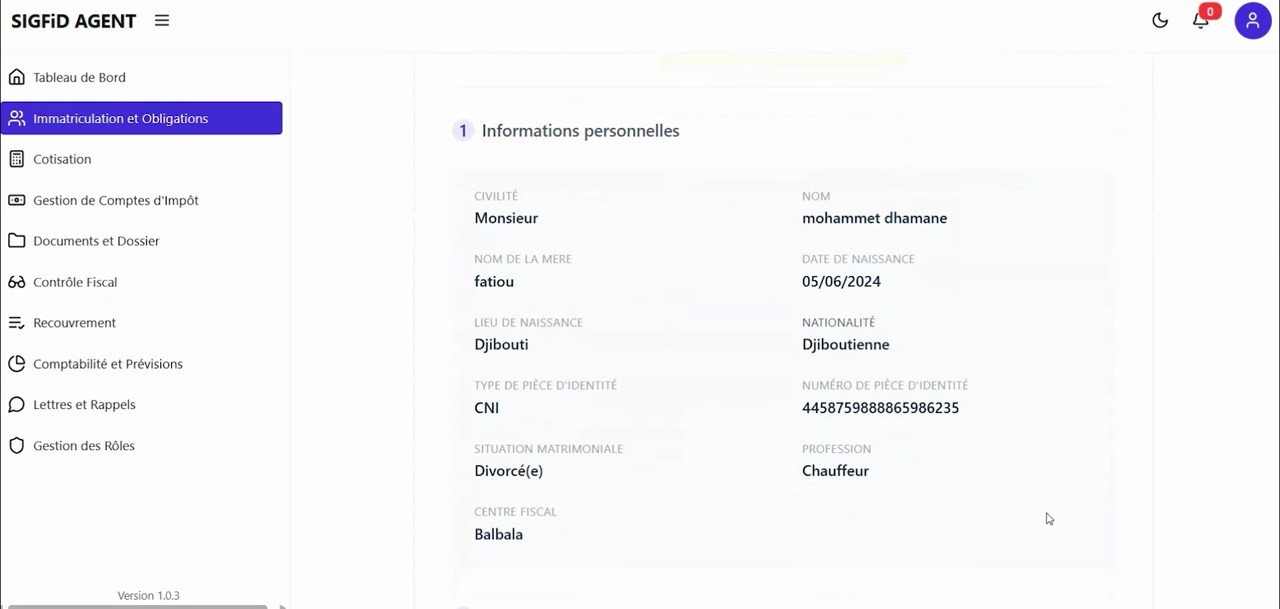This screenshot has width=1280, height=609.
Task: Click the Lettres et Rappels speech bubble icon
Action: (x=17, y=404)
